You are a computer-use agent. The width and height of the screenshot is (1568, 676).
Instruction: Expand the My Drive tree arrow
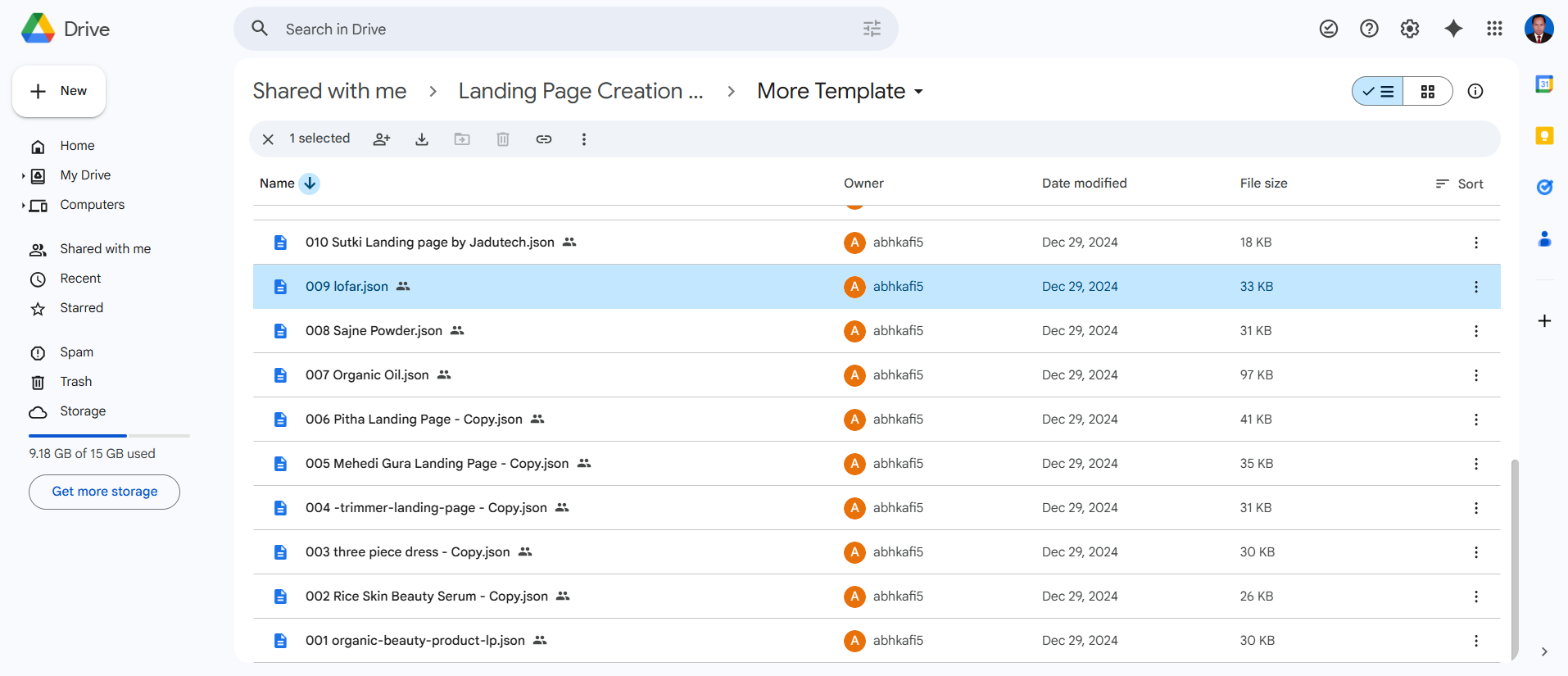(x=23, y=175)
